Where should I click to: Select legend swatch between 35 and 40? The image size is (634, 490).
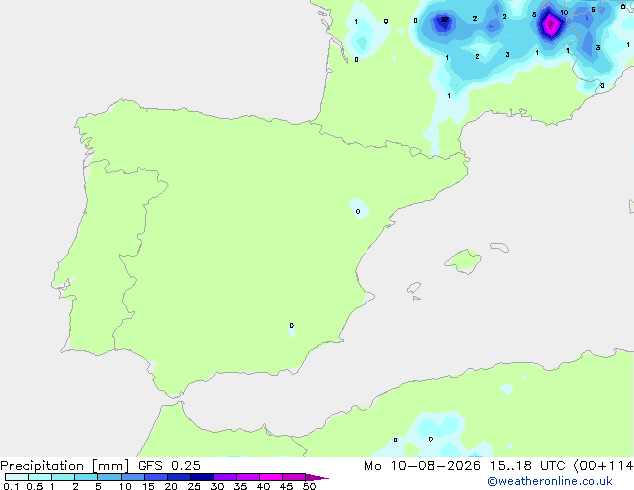tap(247, 477)
